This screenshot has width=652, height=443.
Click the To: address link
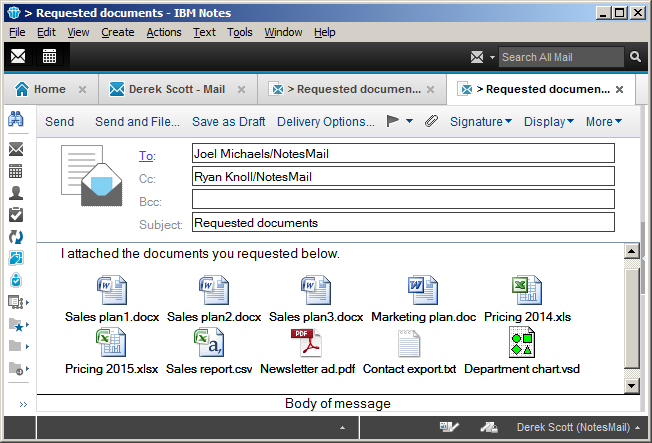[146, 155]
